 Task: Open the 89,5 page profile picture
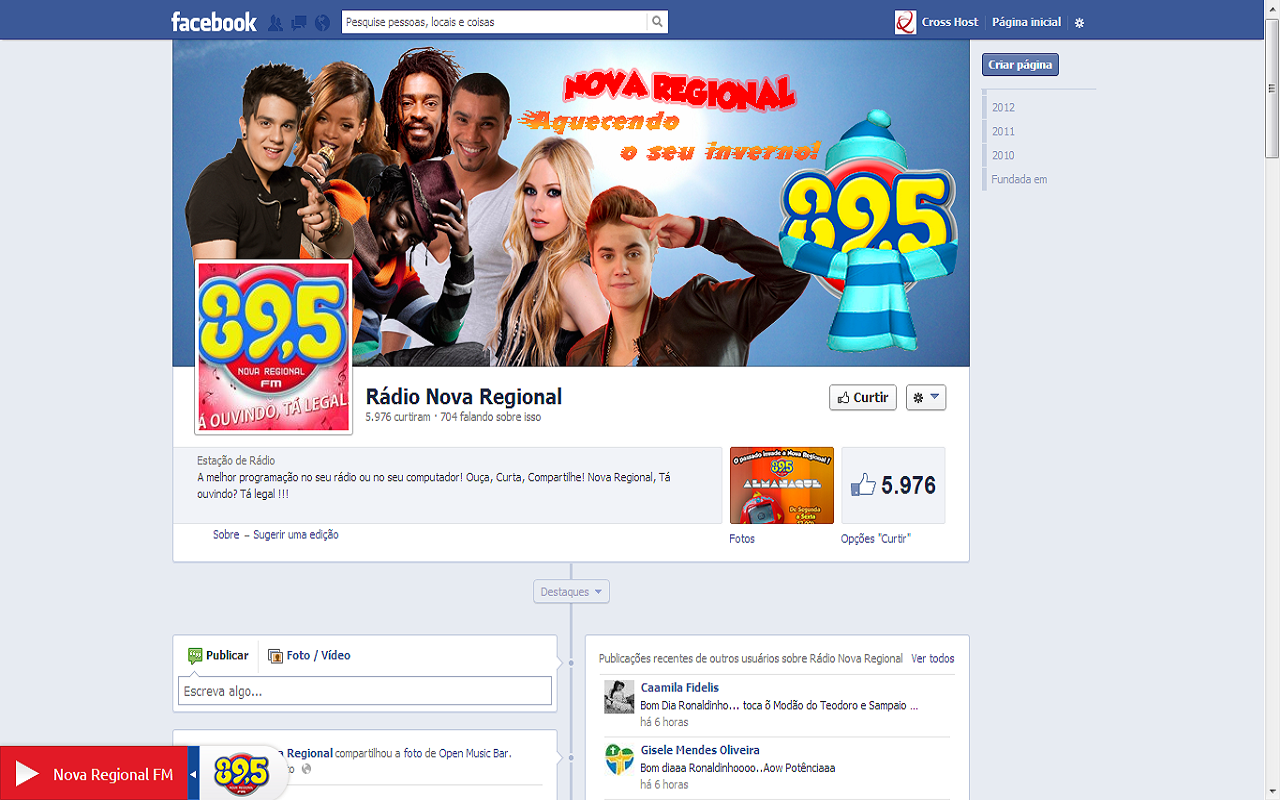click(273, 347)
